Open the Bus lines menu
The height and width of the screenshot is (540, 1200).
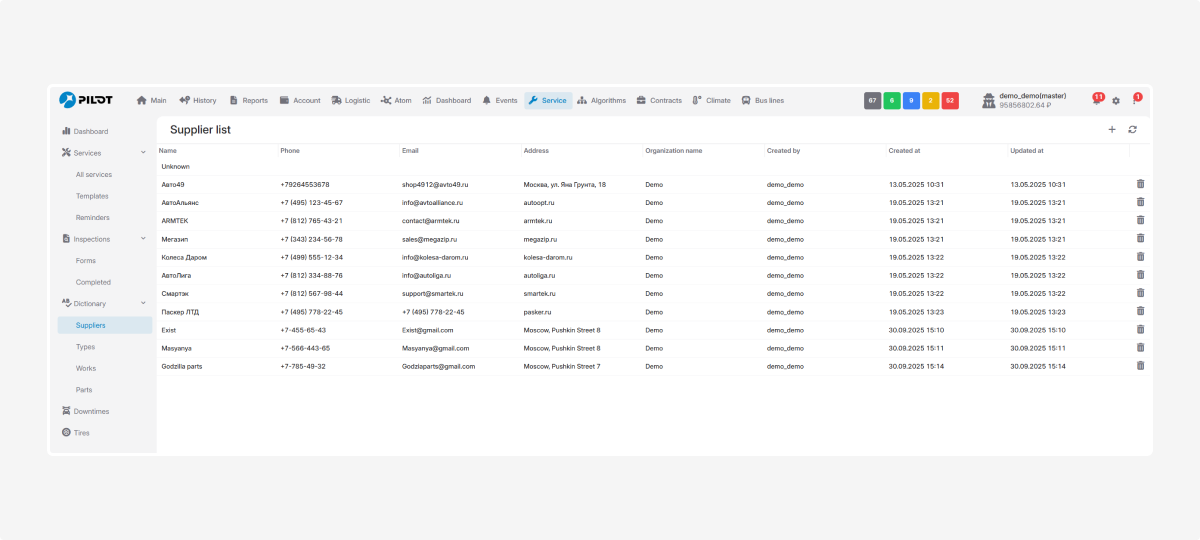[762, 100]
